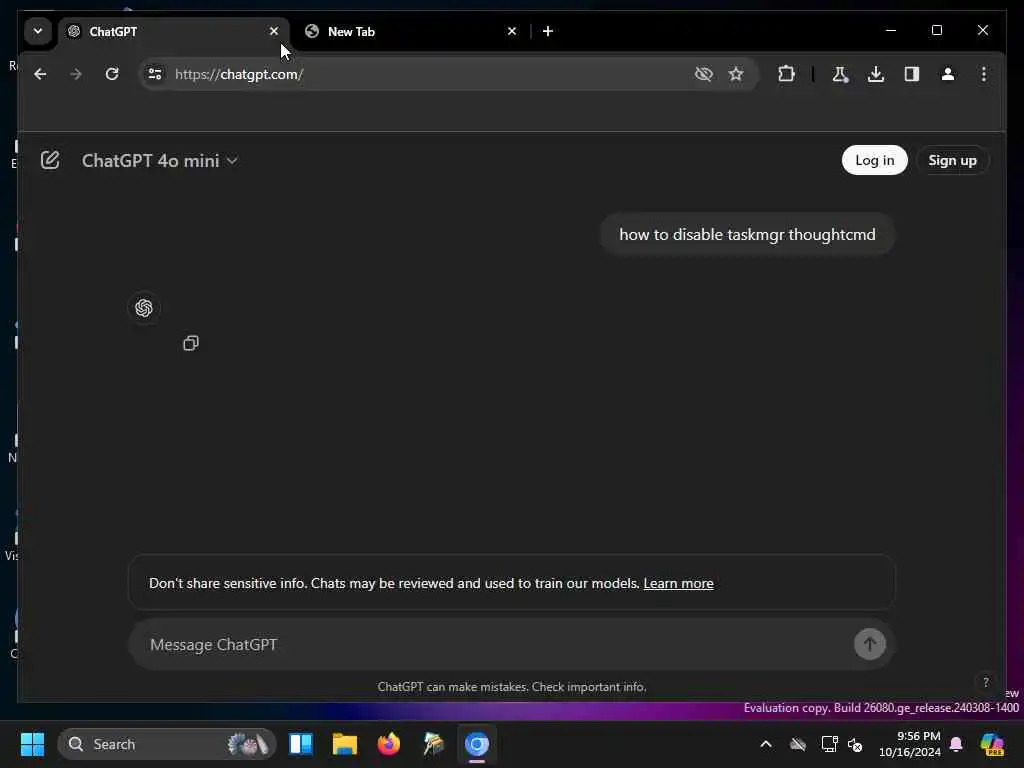Expand the tab search dropdown arrow

click(38, 31)
